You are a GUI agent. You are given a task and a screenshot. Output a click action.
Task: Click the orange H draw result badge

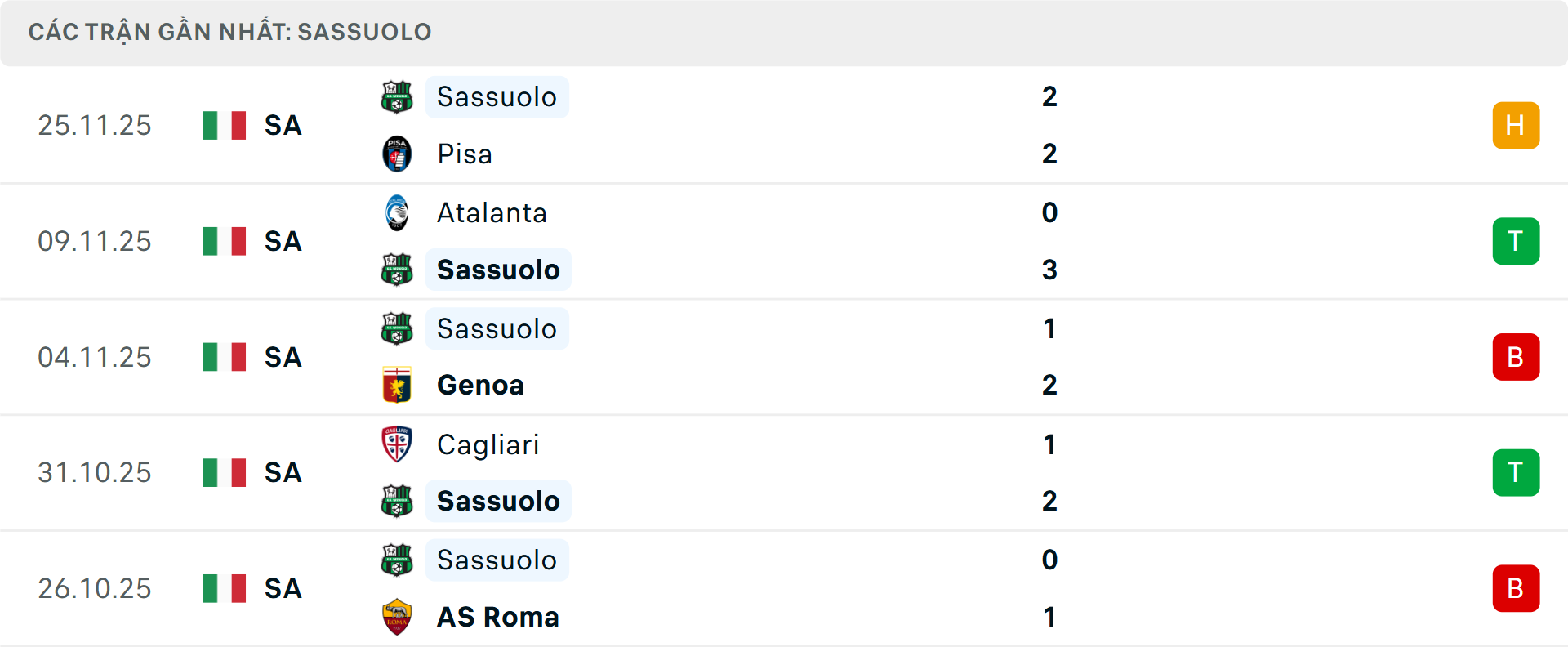(x=1516, y=125)
